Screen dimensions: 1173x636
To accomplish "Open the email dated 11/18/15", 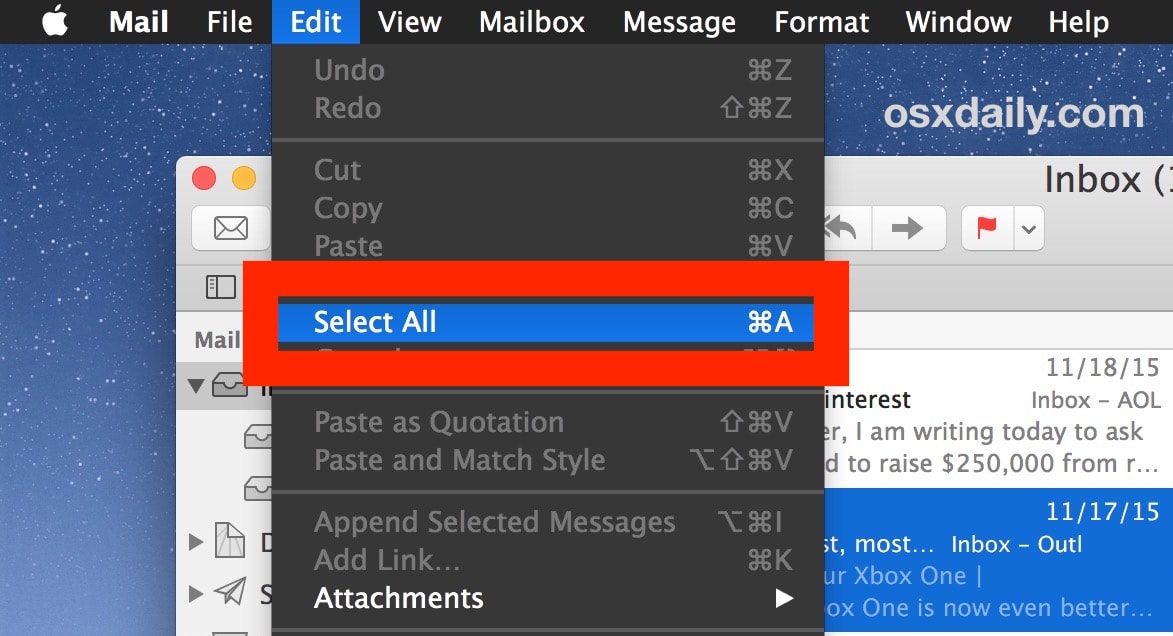I will [990, 415].
